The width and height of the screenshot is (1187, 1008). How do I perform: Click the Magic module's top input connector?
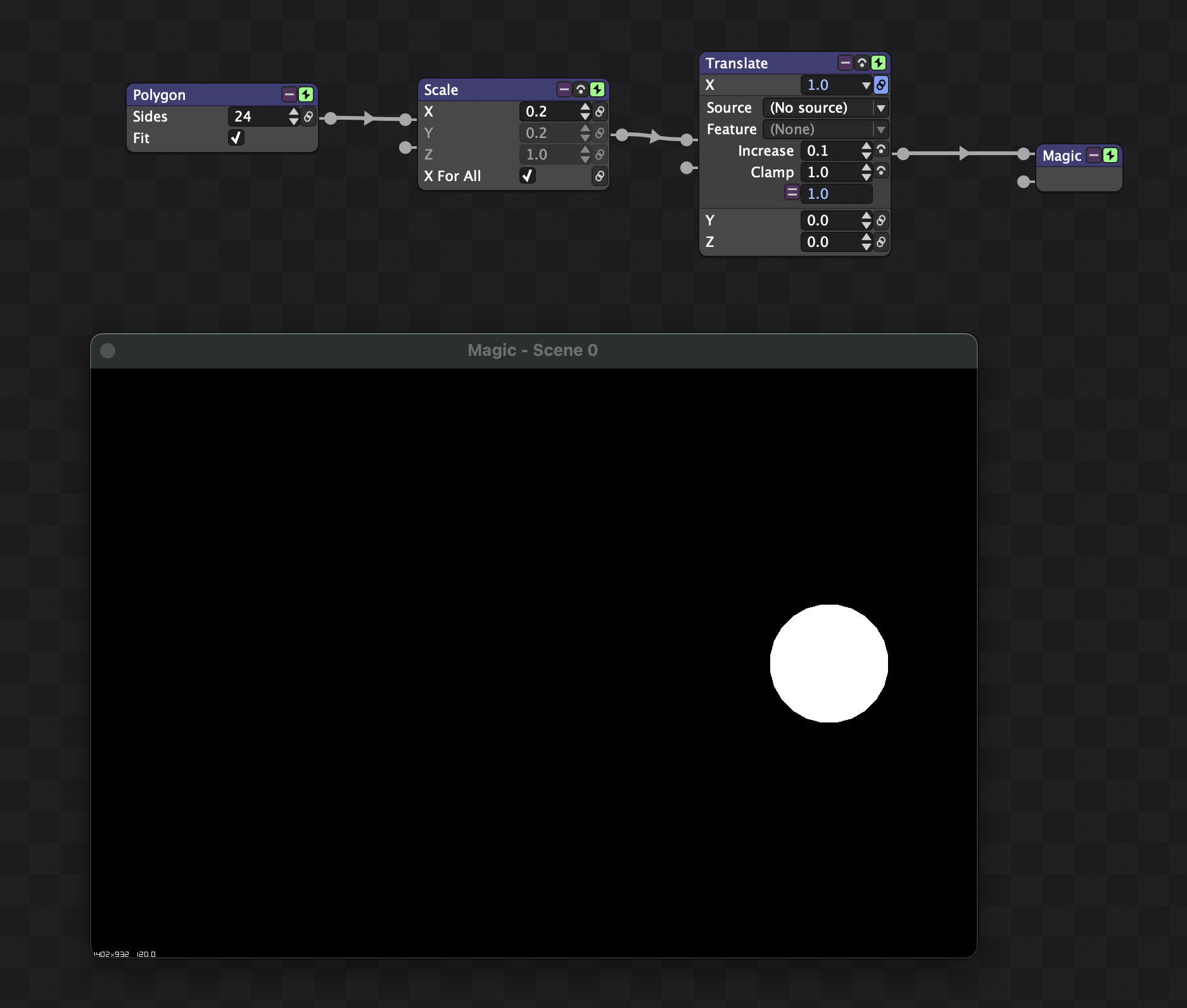1024,154
